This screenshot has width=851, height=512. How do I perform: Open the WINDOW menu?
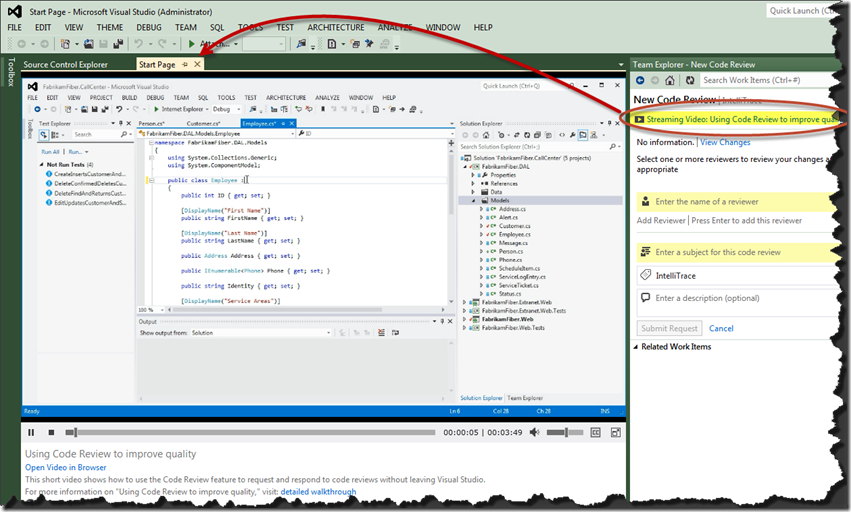[443, 27]
